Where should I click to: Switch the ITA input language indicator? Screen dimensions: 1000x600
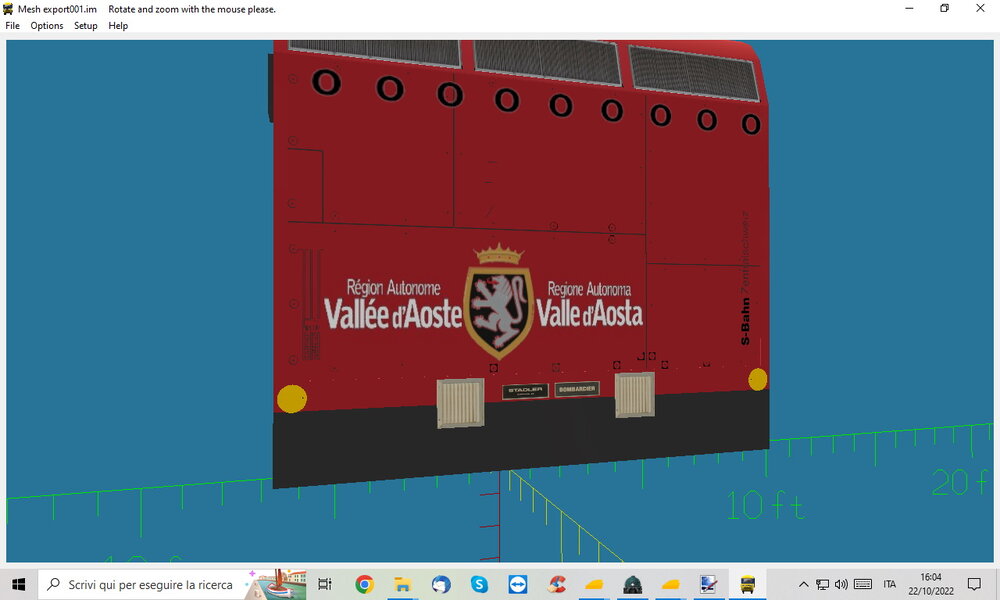(890, 584)
